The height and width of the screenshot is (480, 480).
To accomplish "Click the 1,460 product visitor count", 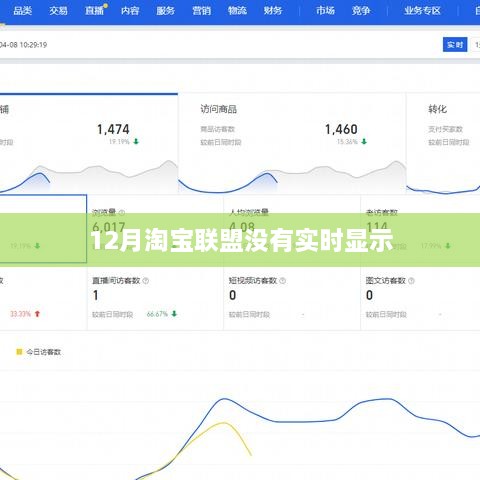I will pos(341,129).
